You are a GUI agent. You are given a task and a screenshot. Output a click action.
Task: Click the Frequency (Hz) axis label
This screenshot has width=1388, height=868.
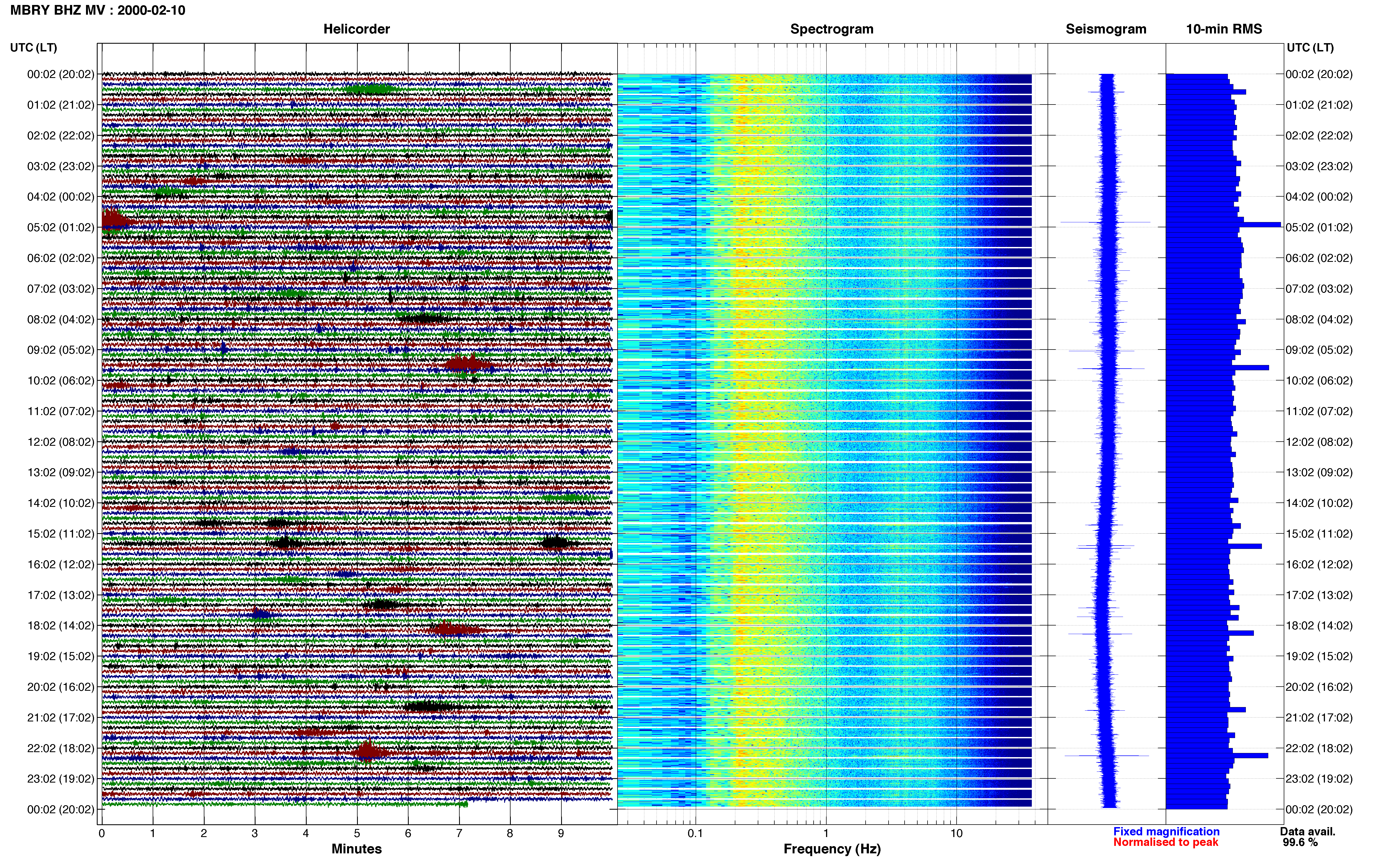pyautogui.click(x=832, y=849)
